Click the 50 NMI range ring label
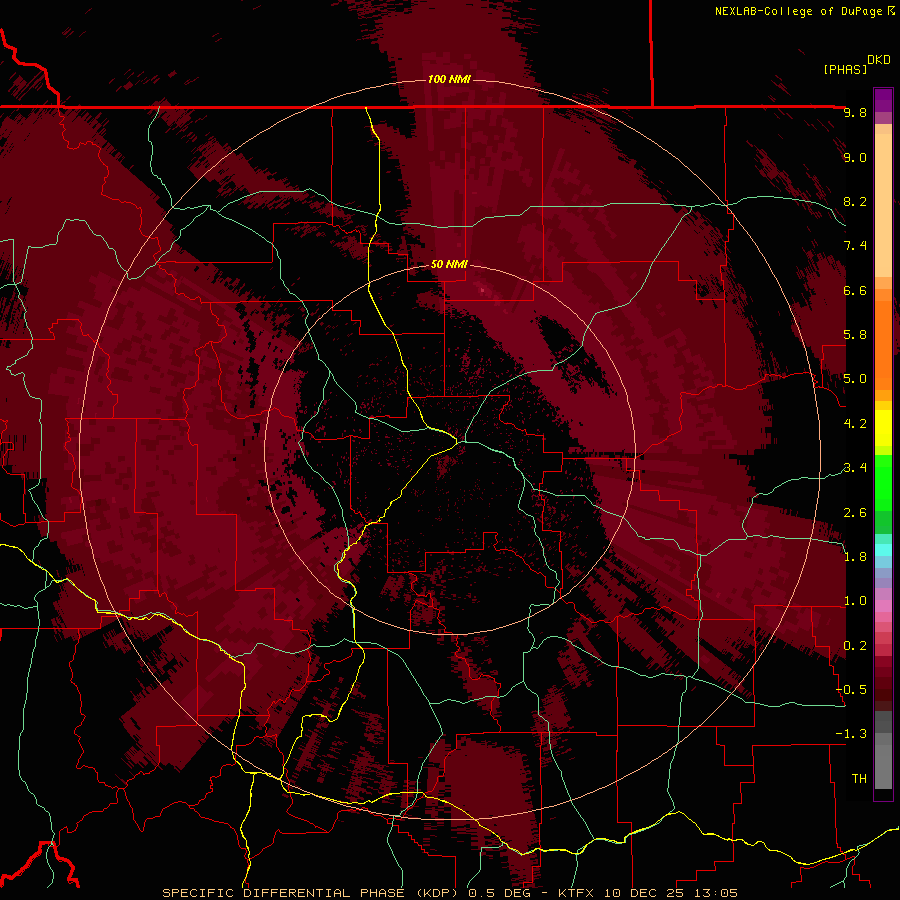The image size is (900, 900). (x=449, y=264)
